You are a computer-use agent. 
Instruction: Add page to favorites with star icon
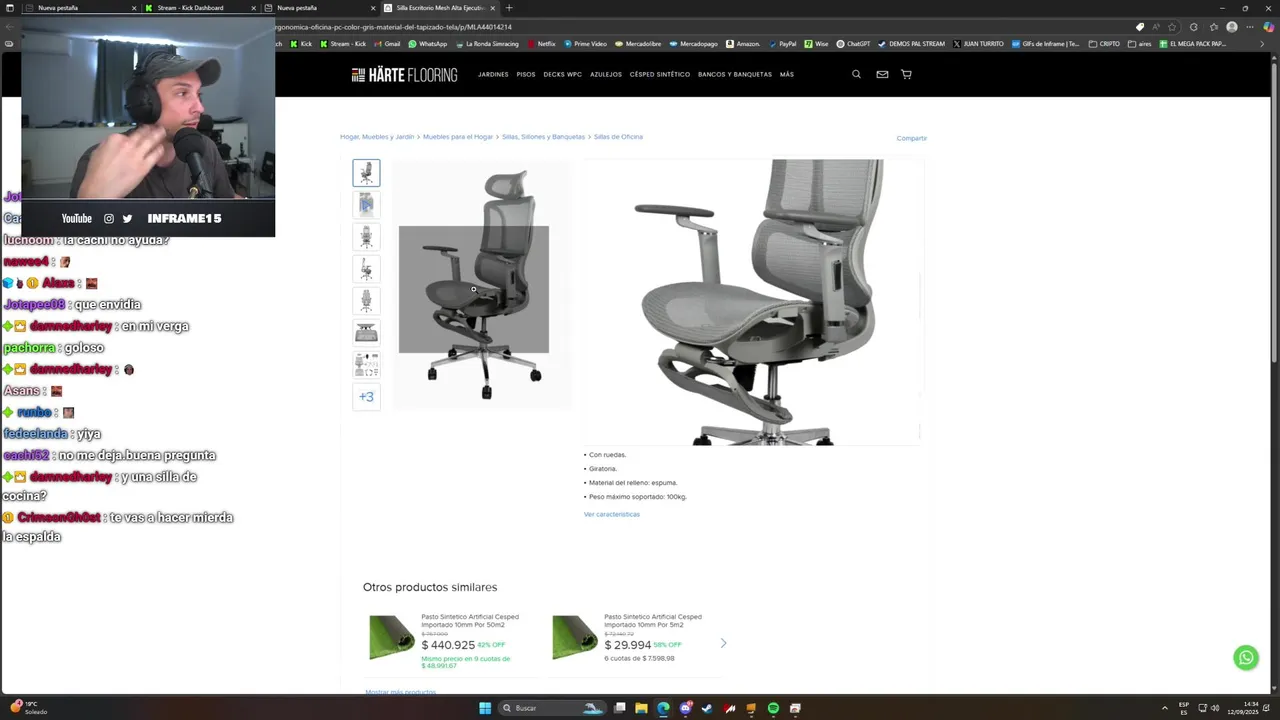pyautogui.click(x=1172, y=27)
